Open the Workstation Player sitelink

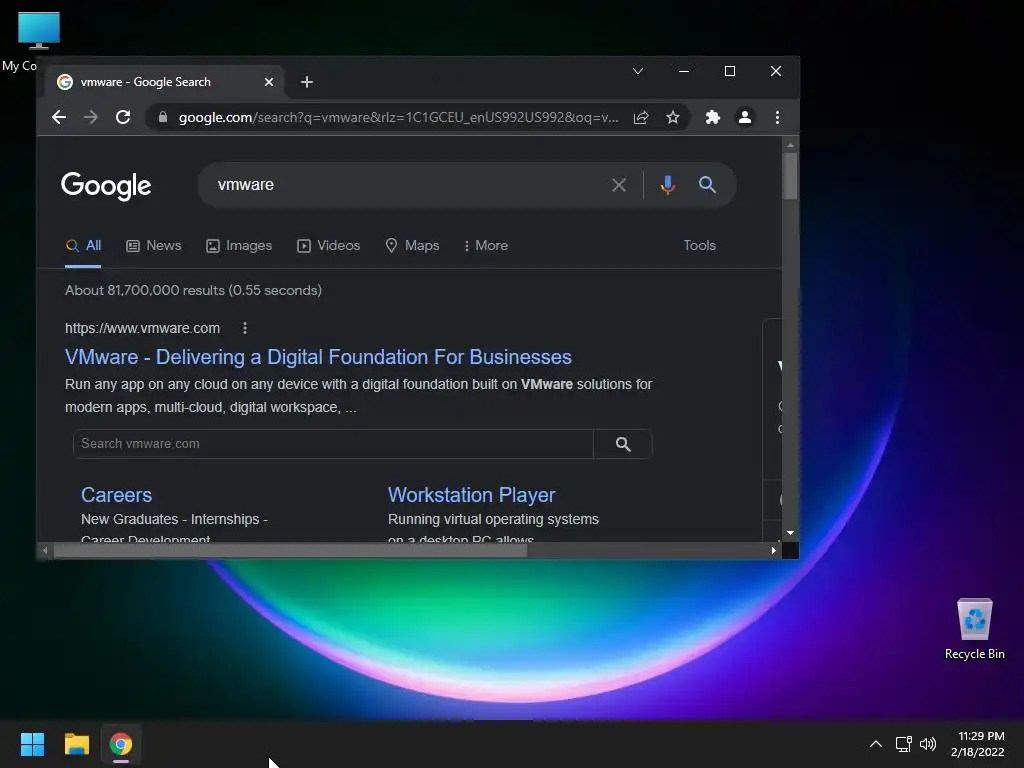pos(472,495)
